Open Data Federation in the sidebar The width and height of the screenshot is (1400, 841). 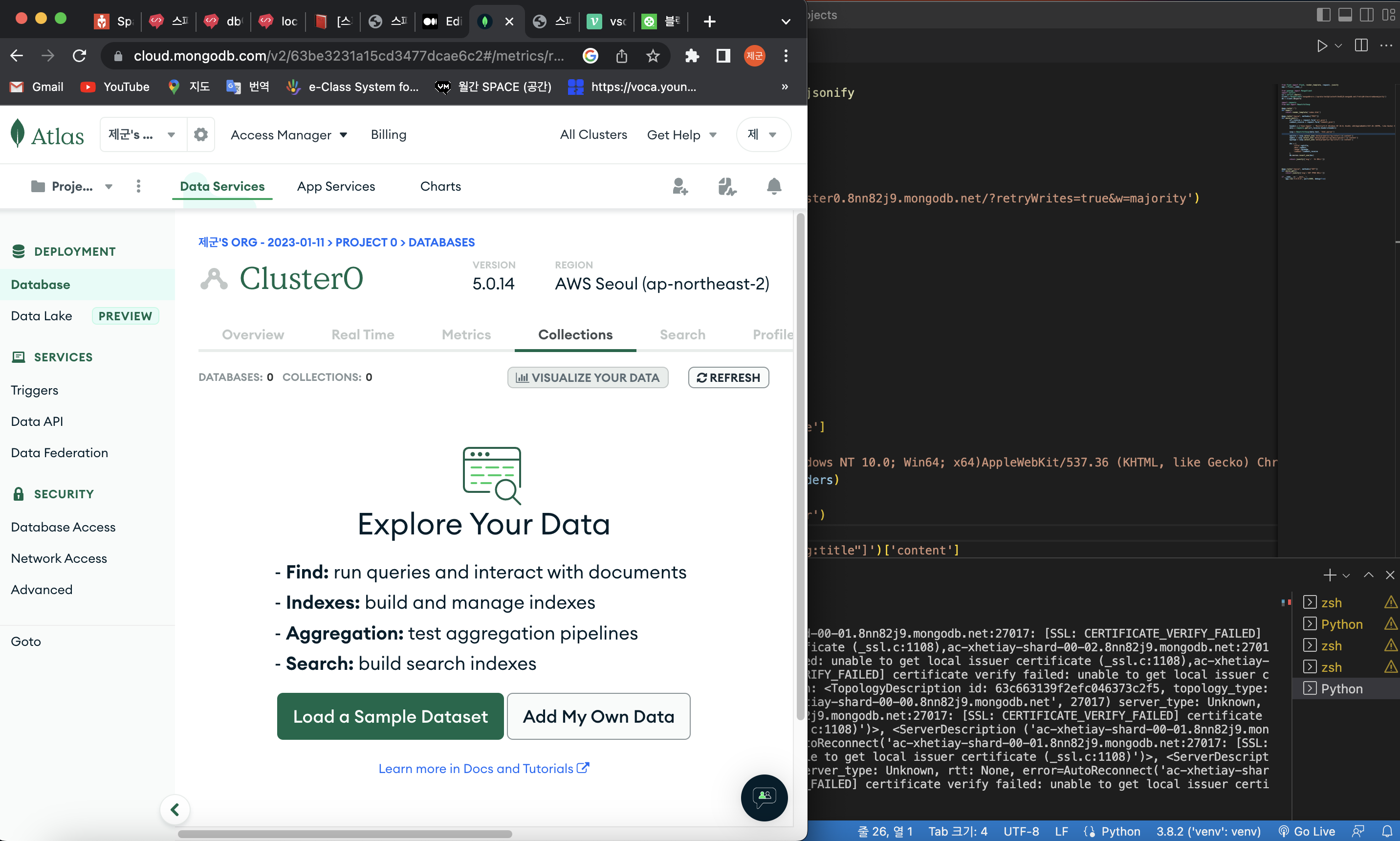click(60, 453)
